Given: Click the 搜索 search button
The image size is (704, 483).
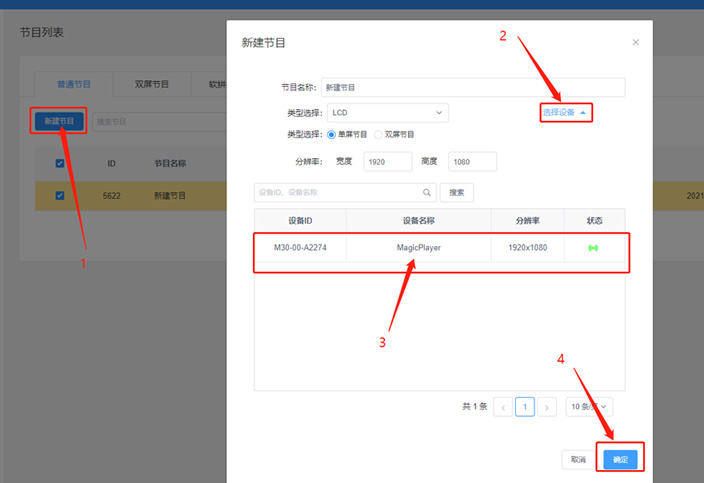Looking at the screenshot, I should [x=457, y=192].
